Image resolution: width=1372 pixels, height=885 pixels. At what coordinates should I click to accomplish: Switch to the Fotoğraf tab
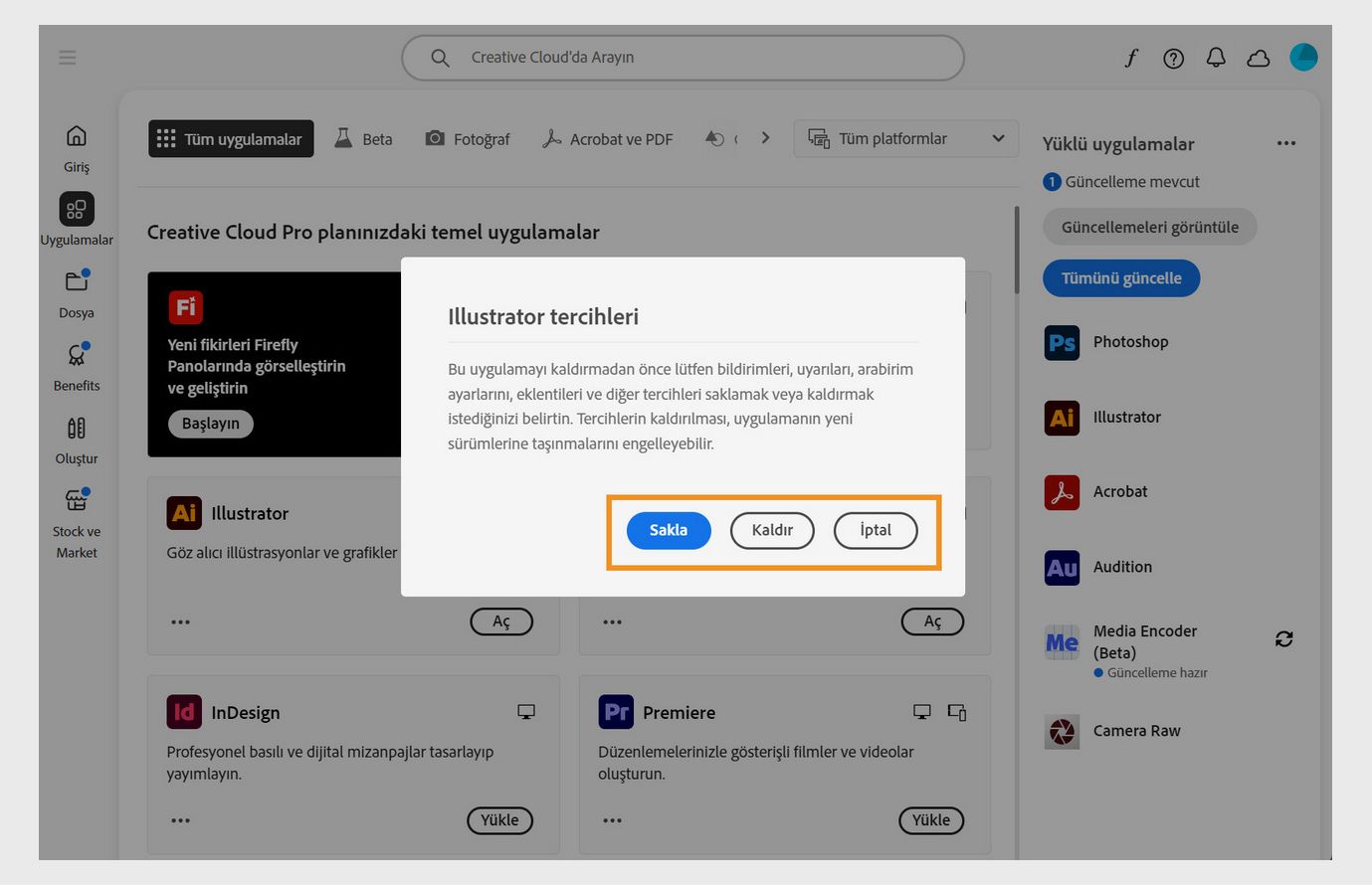467,138
